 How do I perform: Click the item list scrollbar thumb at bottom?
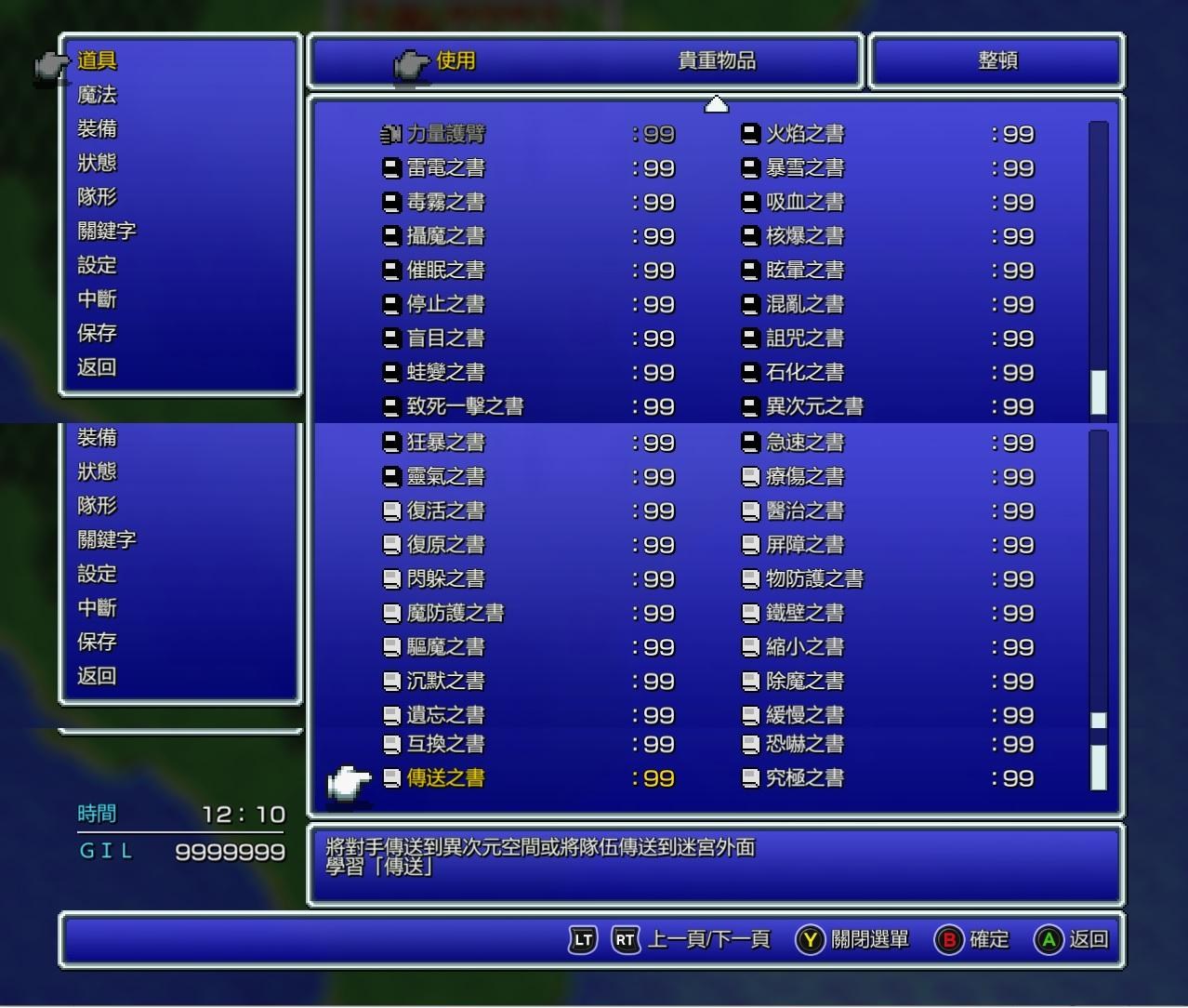1098,766
